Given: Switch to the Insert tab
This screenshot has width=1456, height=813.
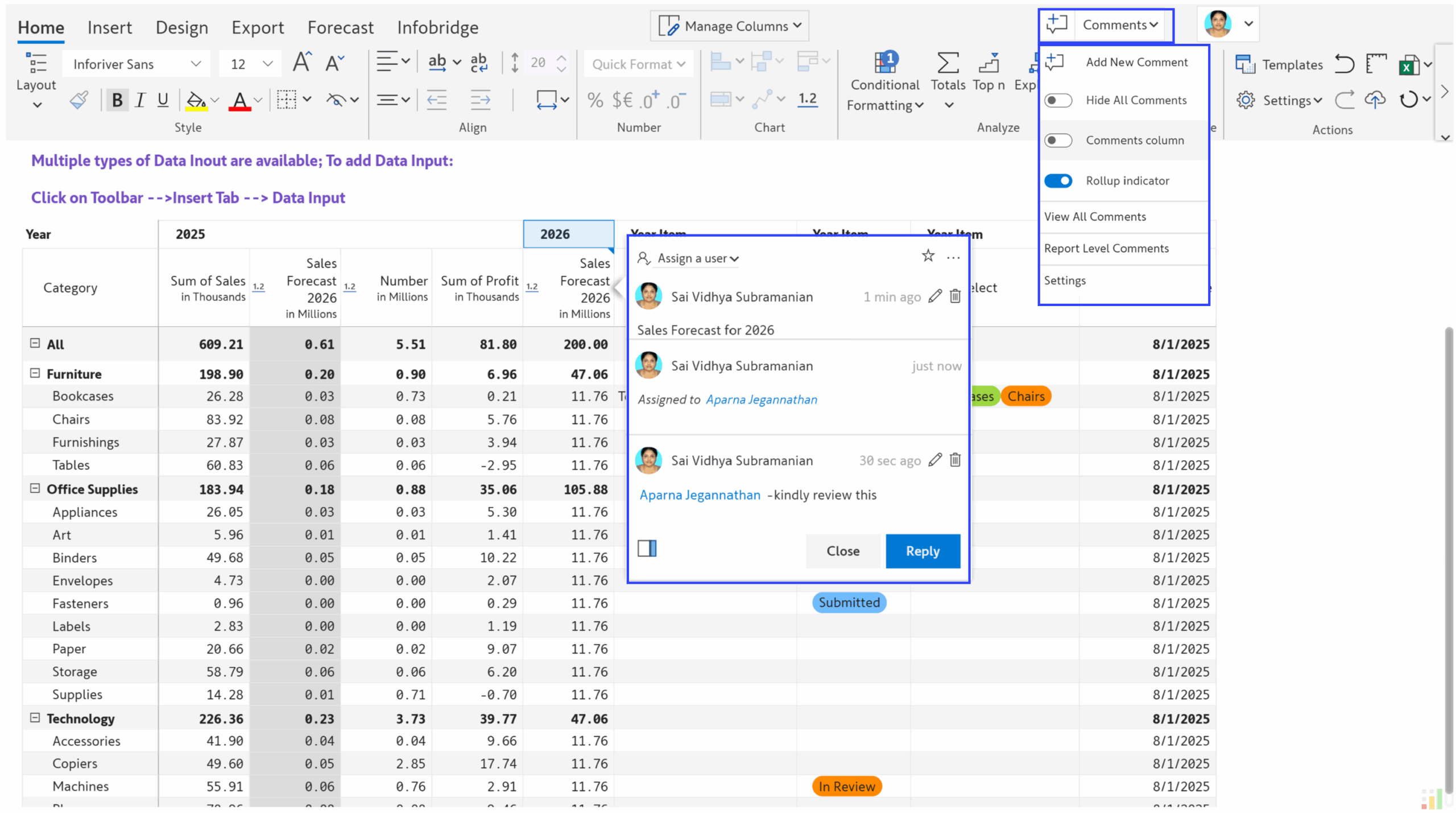Looking at the screenshot, I should pyautogui.click(x=109, y=27).
